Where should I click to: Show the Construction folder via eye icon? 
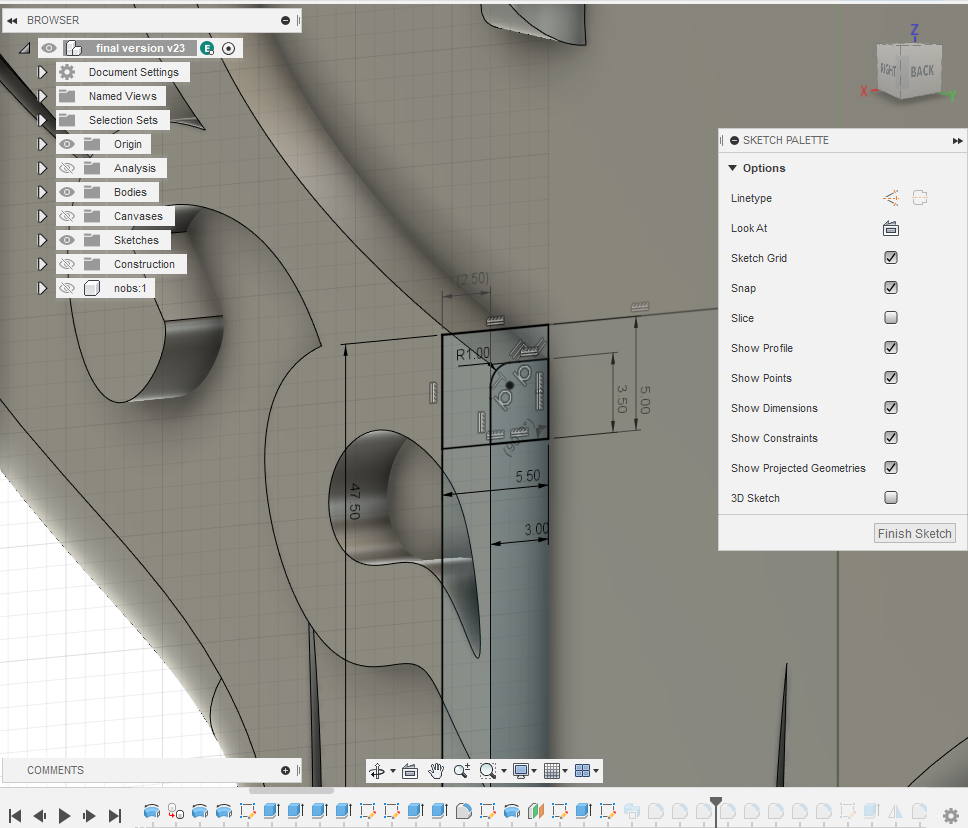click(67, 264)
